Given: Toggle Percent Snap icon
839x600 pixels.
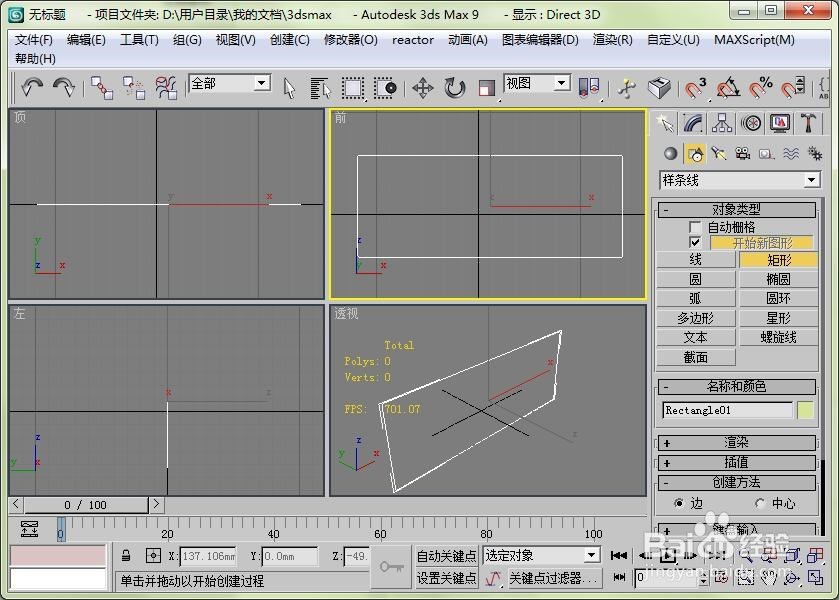Looking at the screenshot, I should point(760,88).
